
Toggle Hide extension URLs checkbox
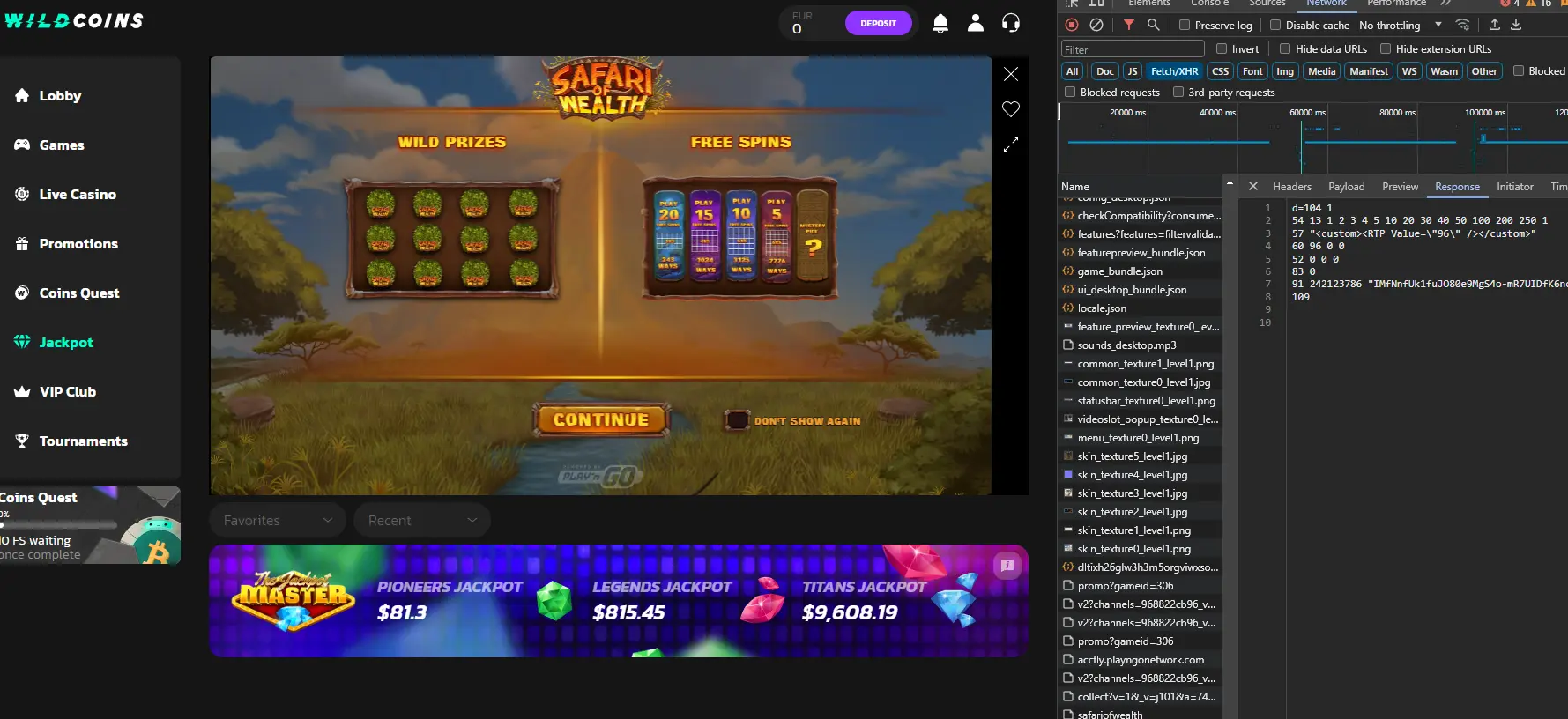(x=1386, y=48)
